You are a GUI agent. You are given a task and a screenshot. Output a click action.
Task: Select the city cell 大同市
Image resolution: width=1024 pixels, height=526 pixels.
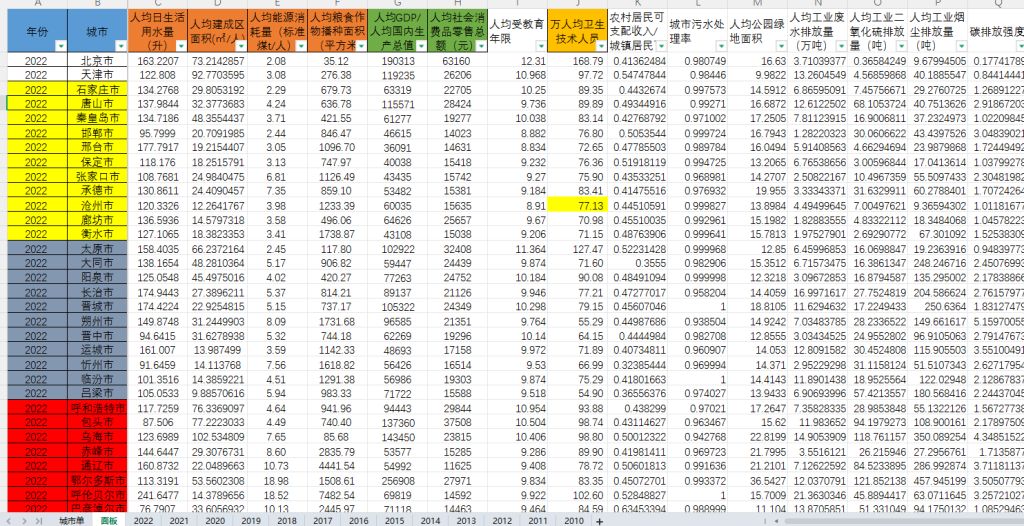(x=97, y=263)
